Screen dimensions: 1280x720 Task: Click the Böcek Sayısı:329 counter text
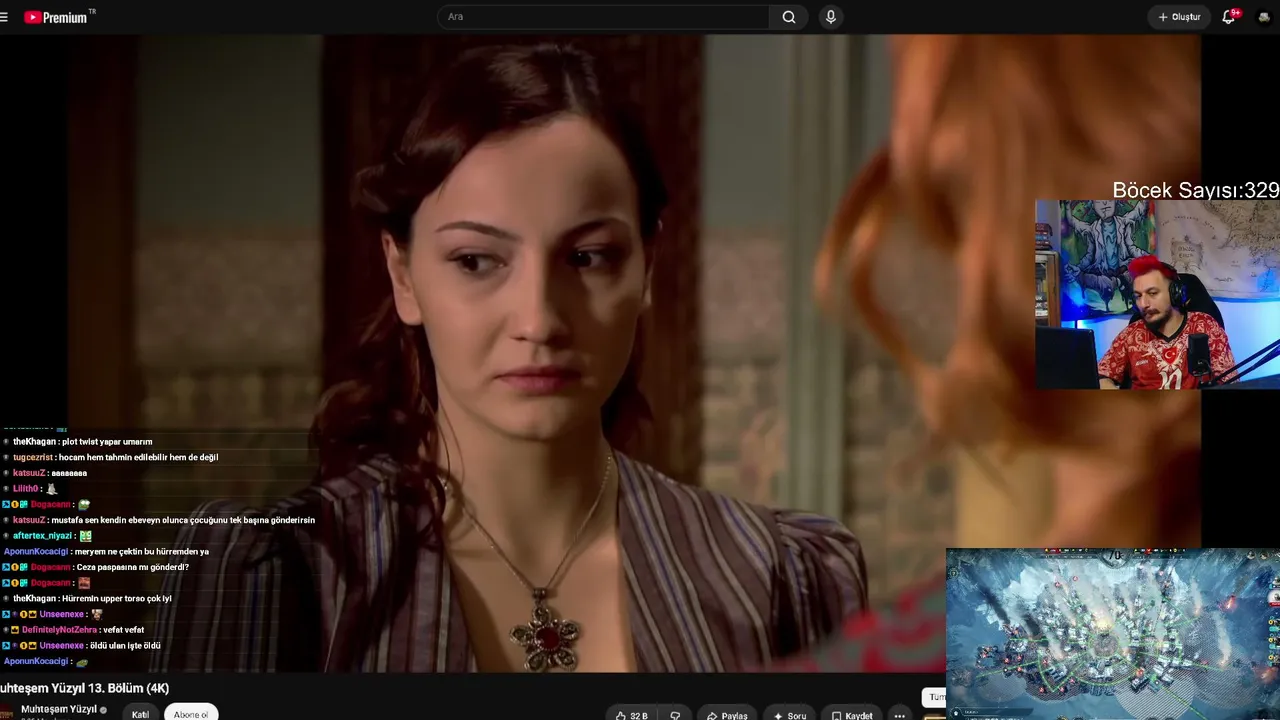[x=1196, y=190]
